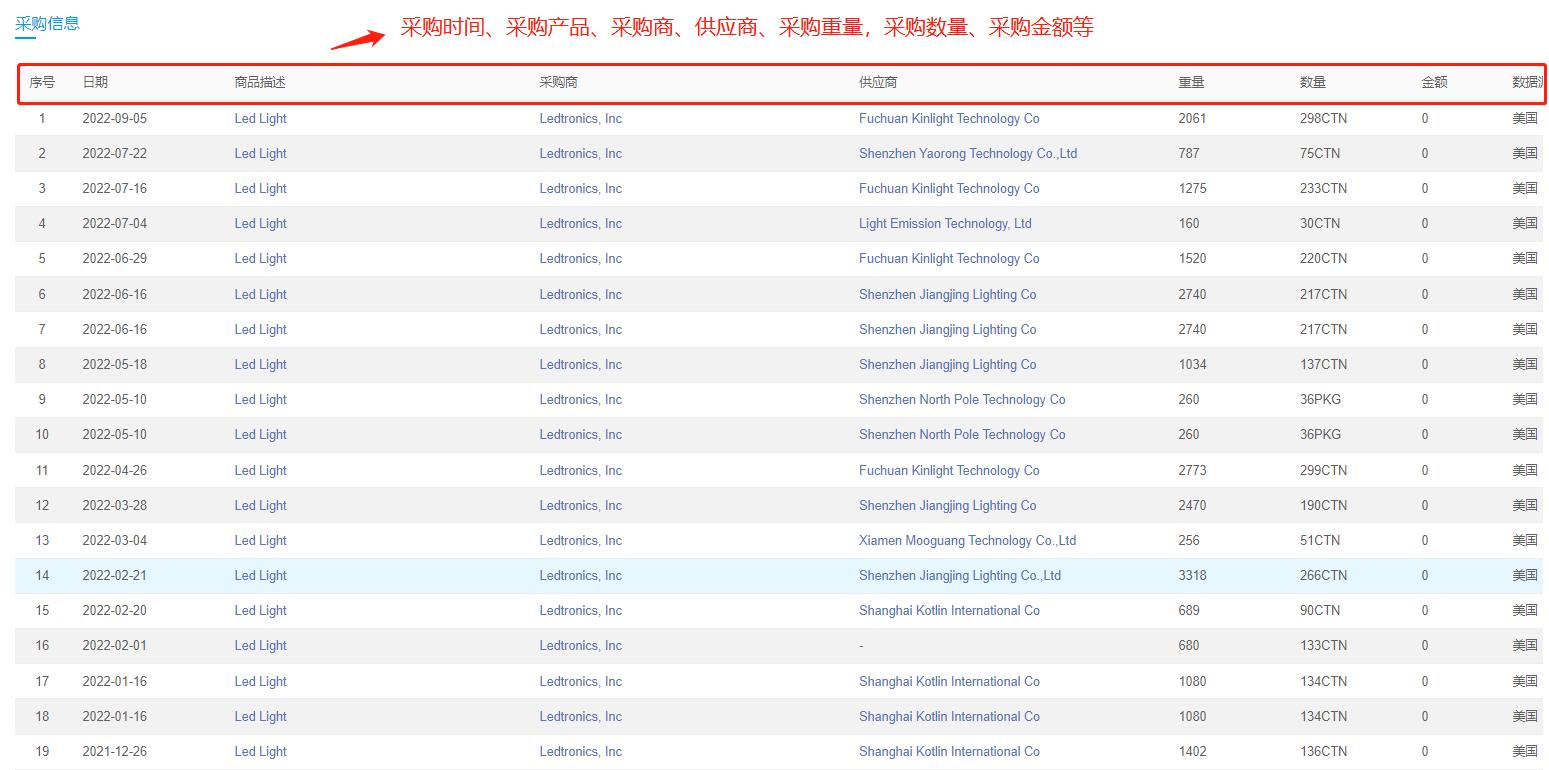Click the 日期 column header
Screen dimensions: 1549x770
(x=95, y=82)
